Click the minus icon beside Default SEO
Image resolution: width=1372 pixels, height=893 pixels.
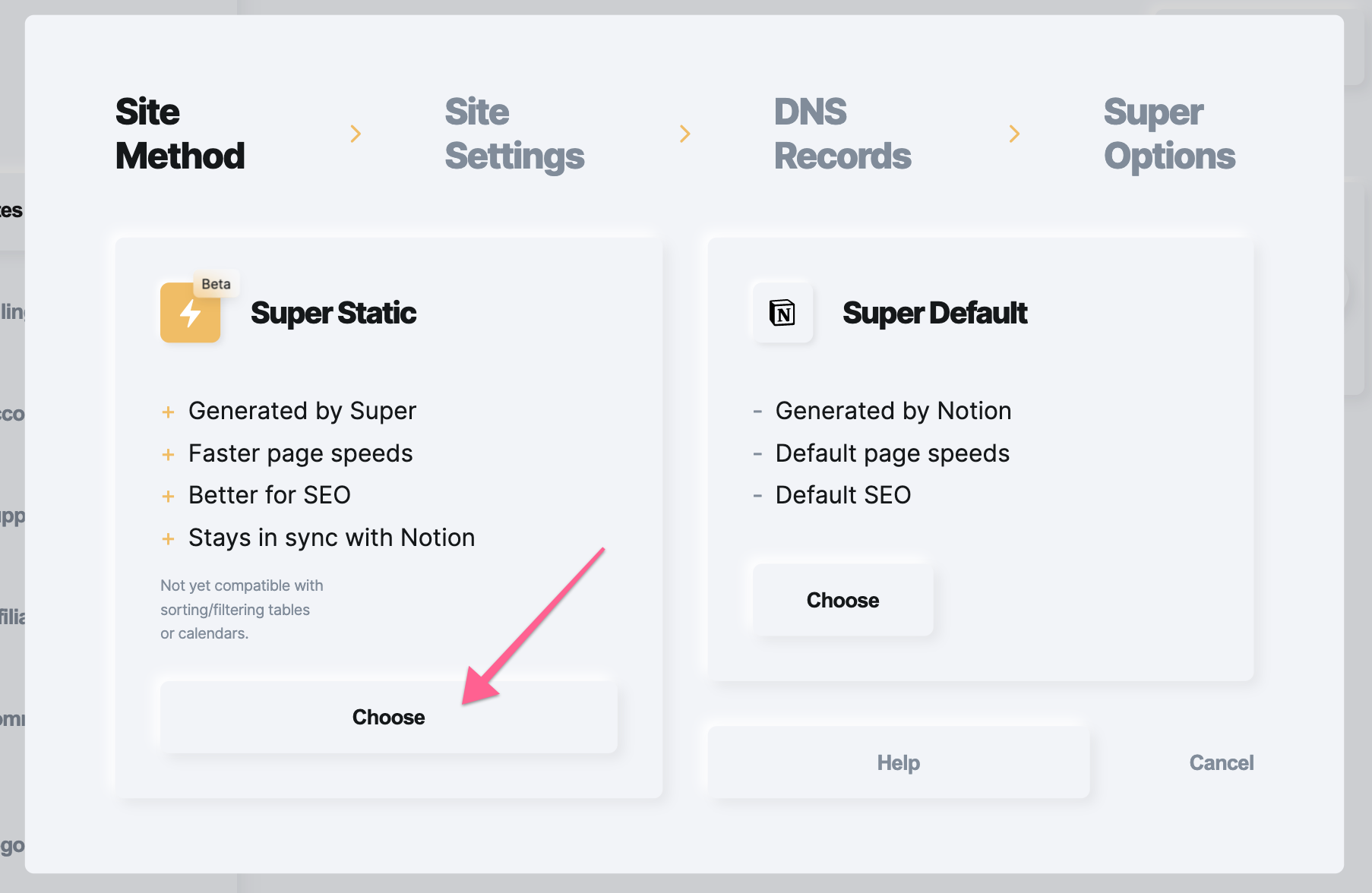757,496
